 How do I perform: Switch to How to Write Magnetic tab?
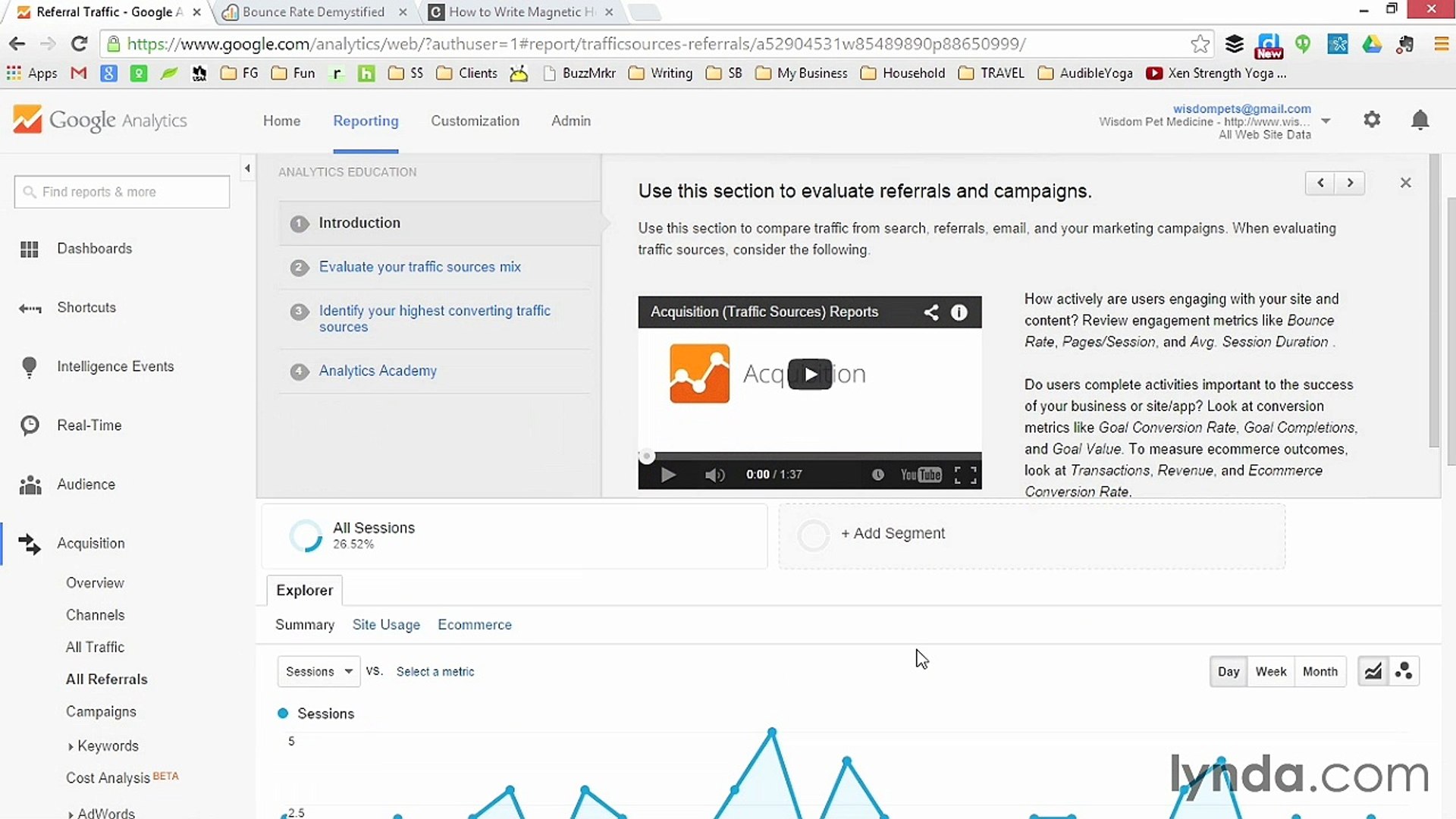[522, 12]
